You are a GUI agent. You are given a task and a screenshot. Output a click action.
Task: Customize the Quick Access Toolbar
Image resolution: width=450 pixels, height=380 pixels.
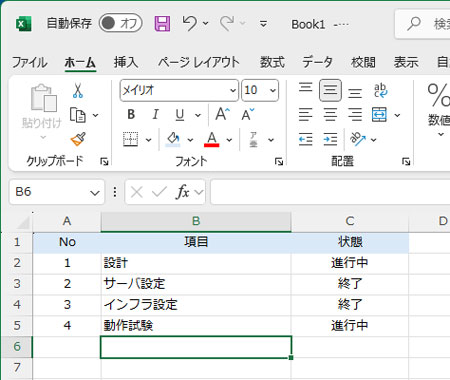[263, 24]
